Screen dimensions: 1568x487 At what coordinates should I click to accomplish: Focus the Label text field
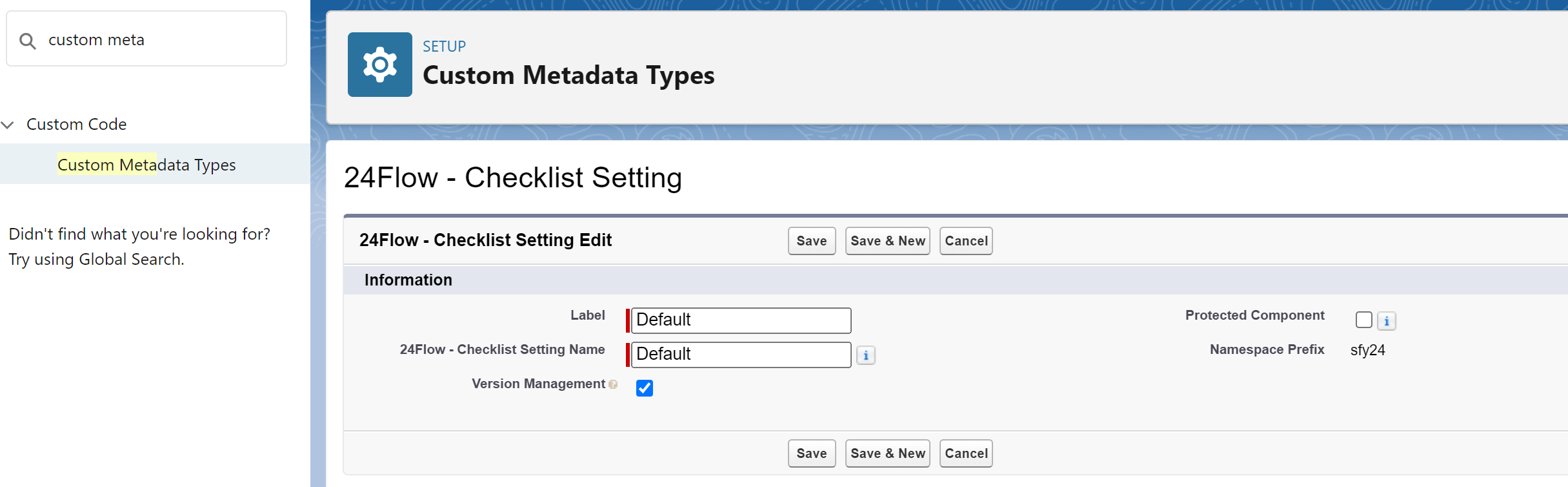(x=741, y=320)
